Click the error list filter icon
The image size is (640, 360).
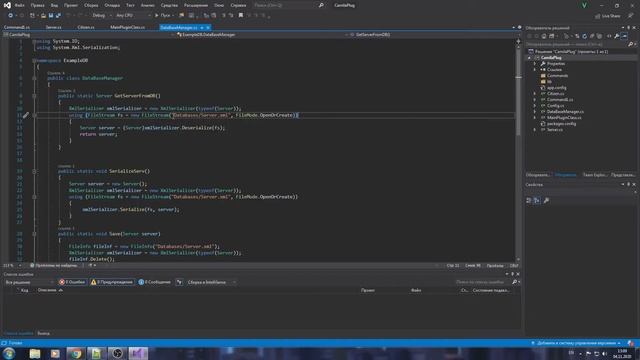tap(179, 282)
